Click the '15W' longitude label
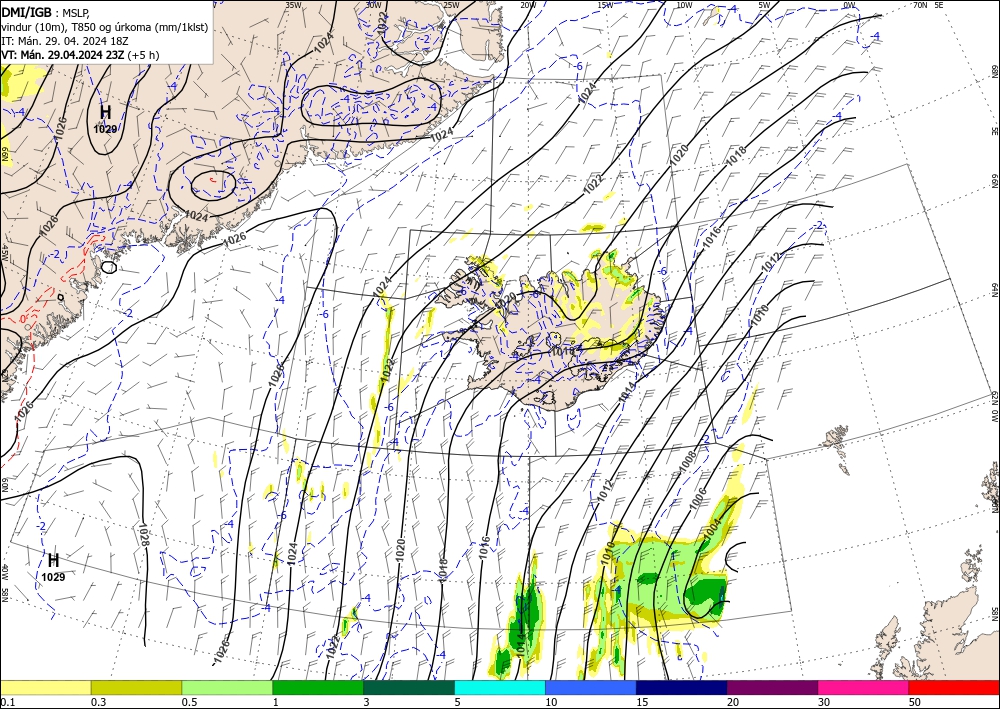Screen dimensions: 1000x709 pos(605,5)
